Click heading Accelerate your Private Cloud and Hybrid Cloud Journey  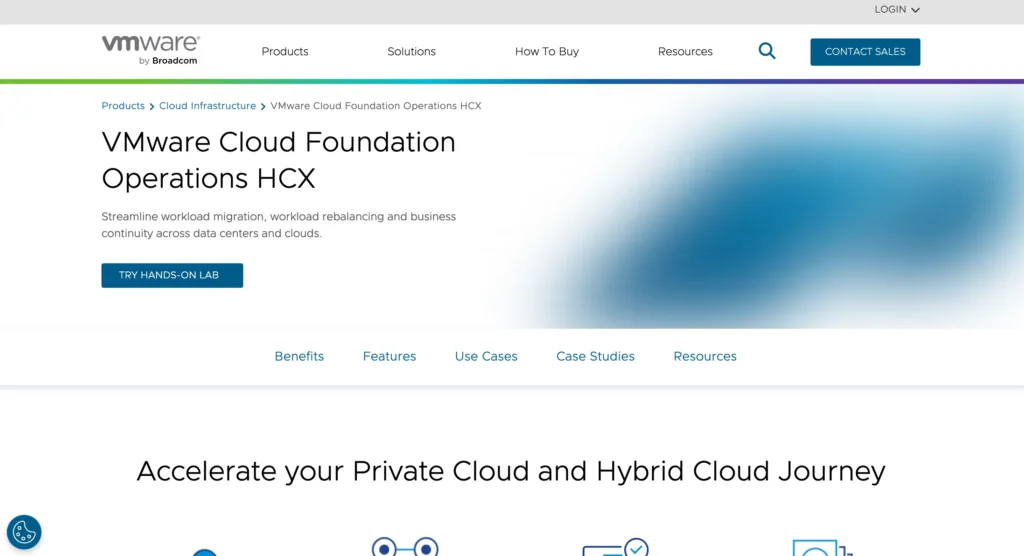(511, 471)
